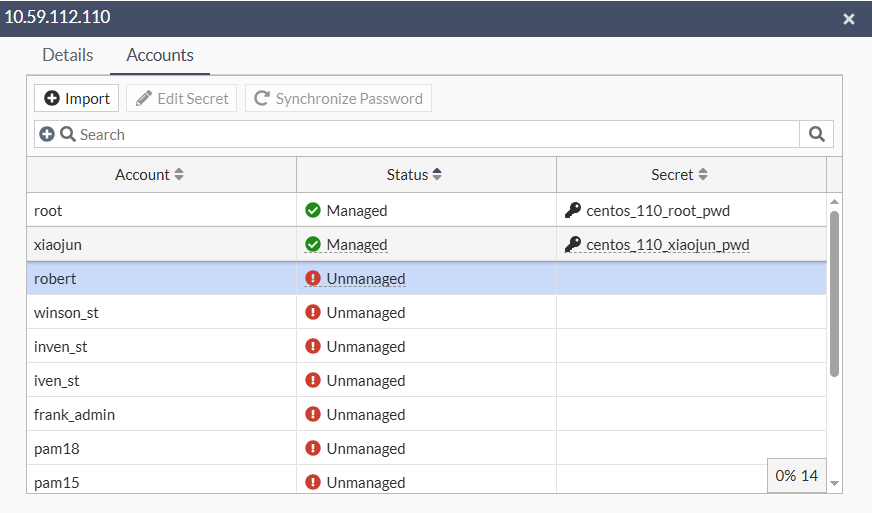The height and width of the screenshot is (513, 872).
Task: Click the Unmanaged warning icon for iven_st
Action: pyautogui.click(x=313, y=380)
